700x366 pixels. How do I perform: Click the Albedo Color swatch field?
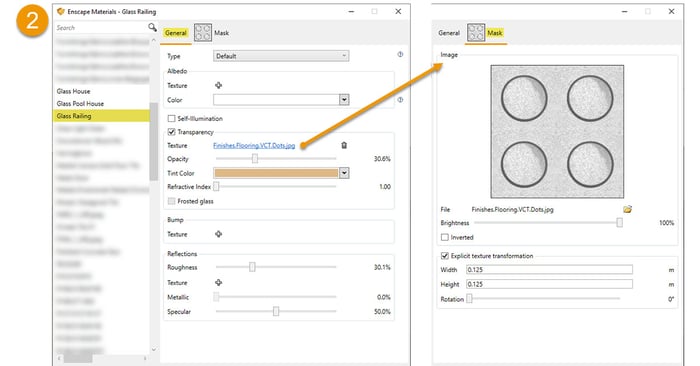tap(276, 100)
